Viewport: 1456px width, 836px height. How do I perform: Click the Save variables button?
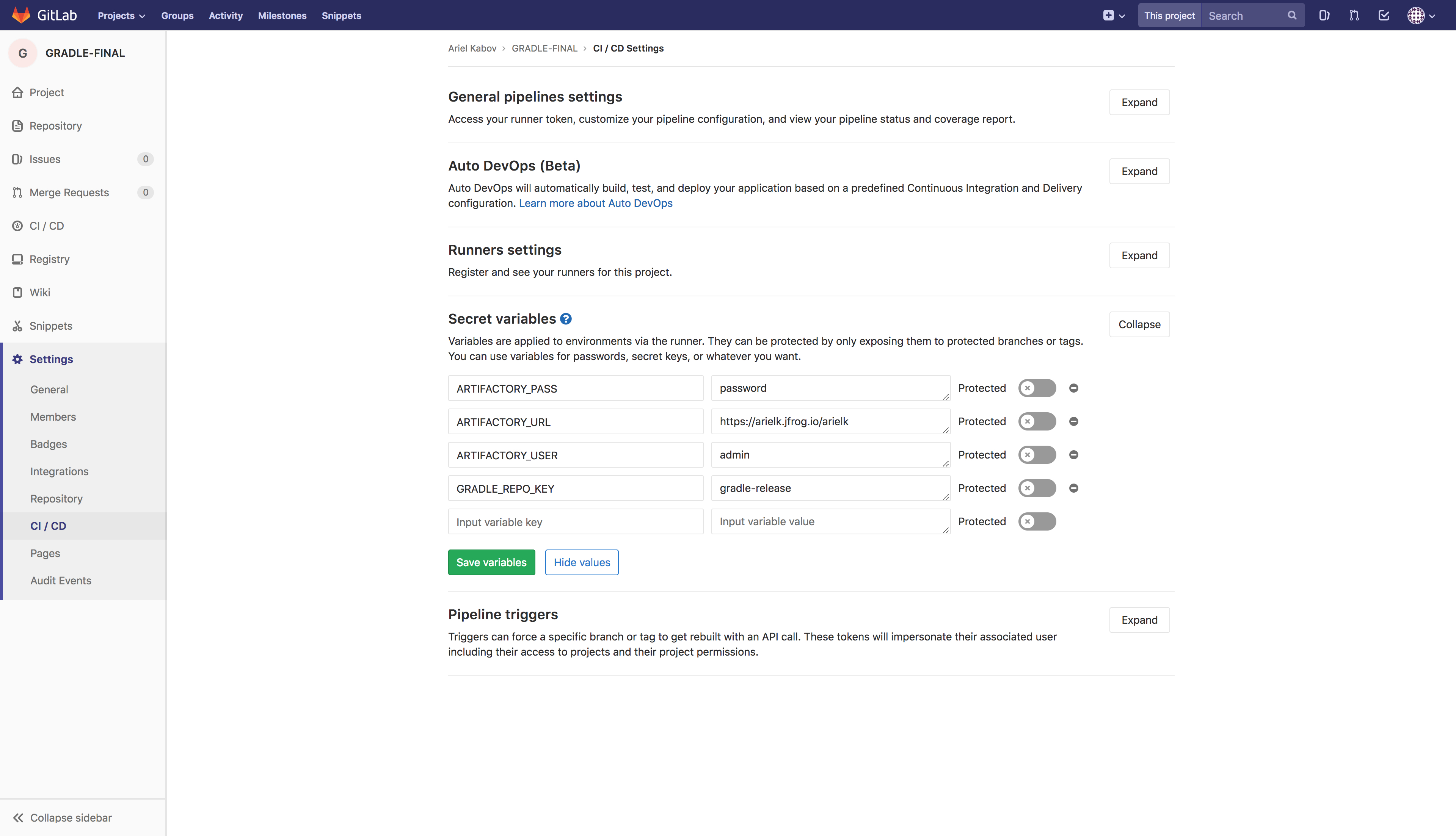[491, 562]
